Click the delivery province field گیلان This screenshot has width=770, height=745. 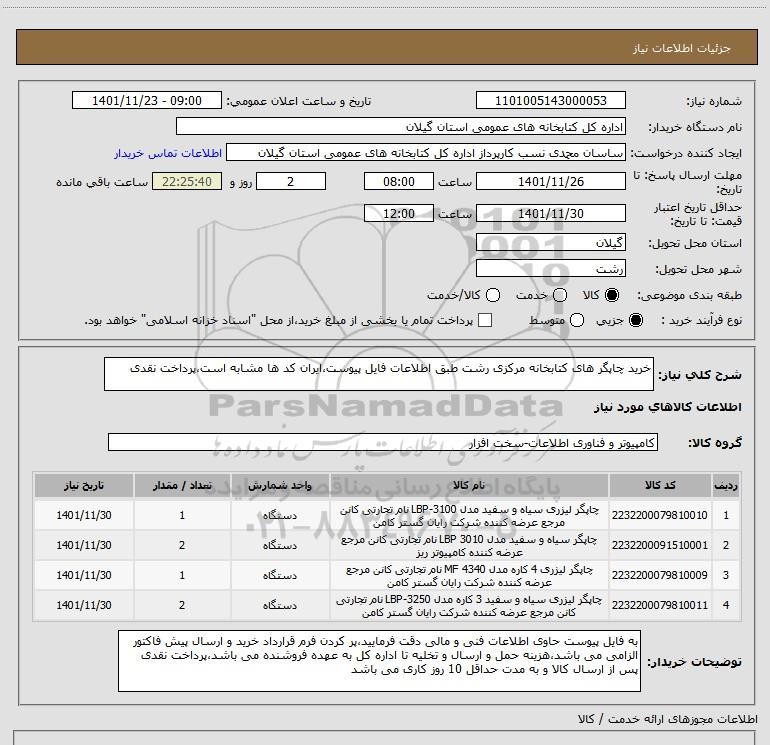coord(550,242)
